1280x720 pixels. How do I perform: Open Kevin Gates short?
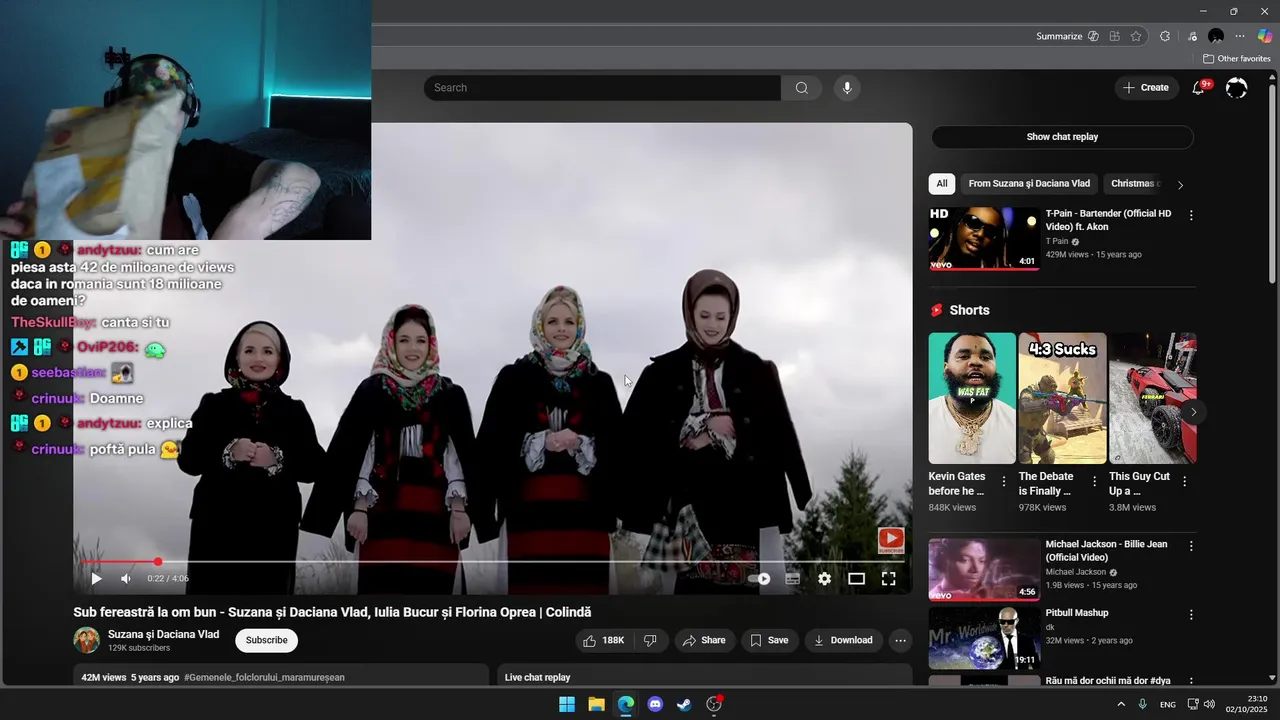click(x=972, y=398)
